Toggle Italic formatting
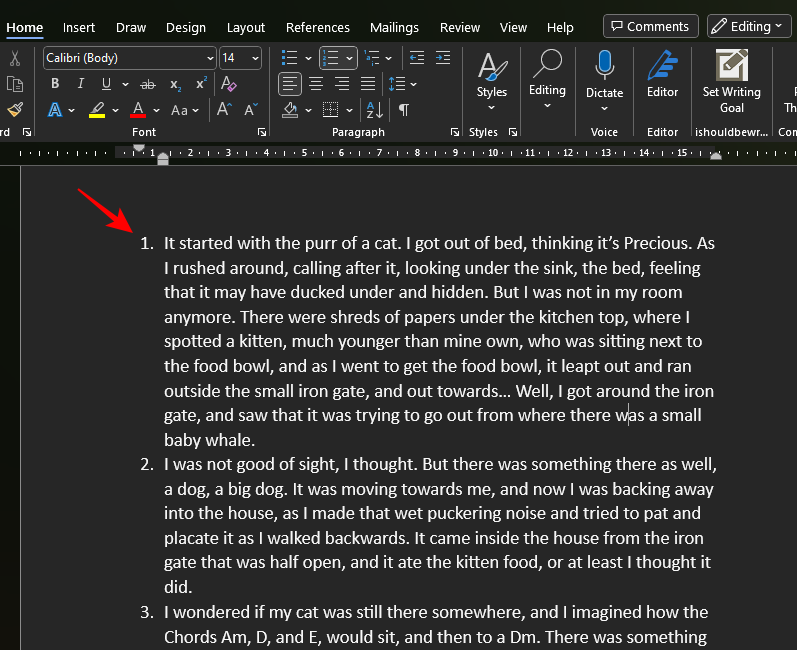This screenshot has height=650, width=797. (x=80, y=84)
